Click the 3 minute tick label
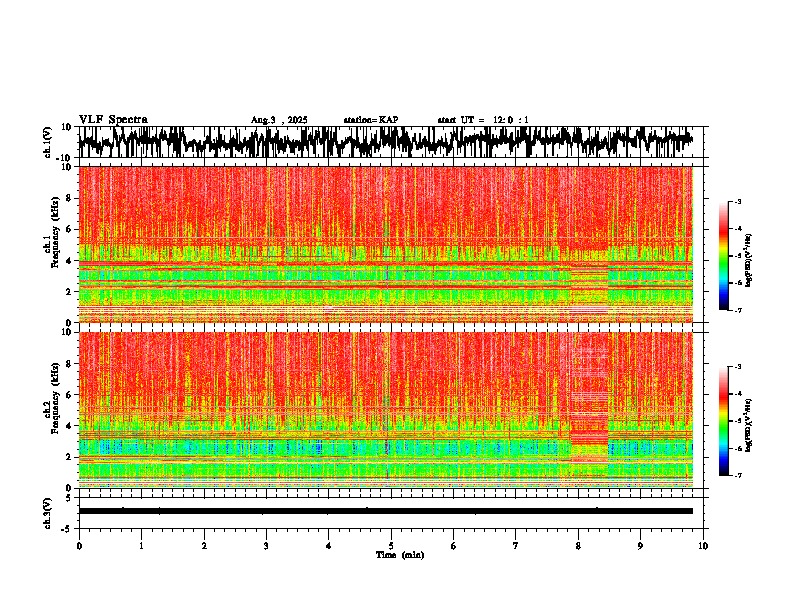Screen dimensions: 792x612 click(x=266, y=546)
